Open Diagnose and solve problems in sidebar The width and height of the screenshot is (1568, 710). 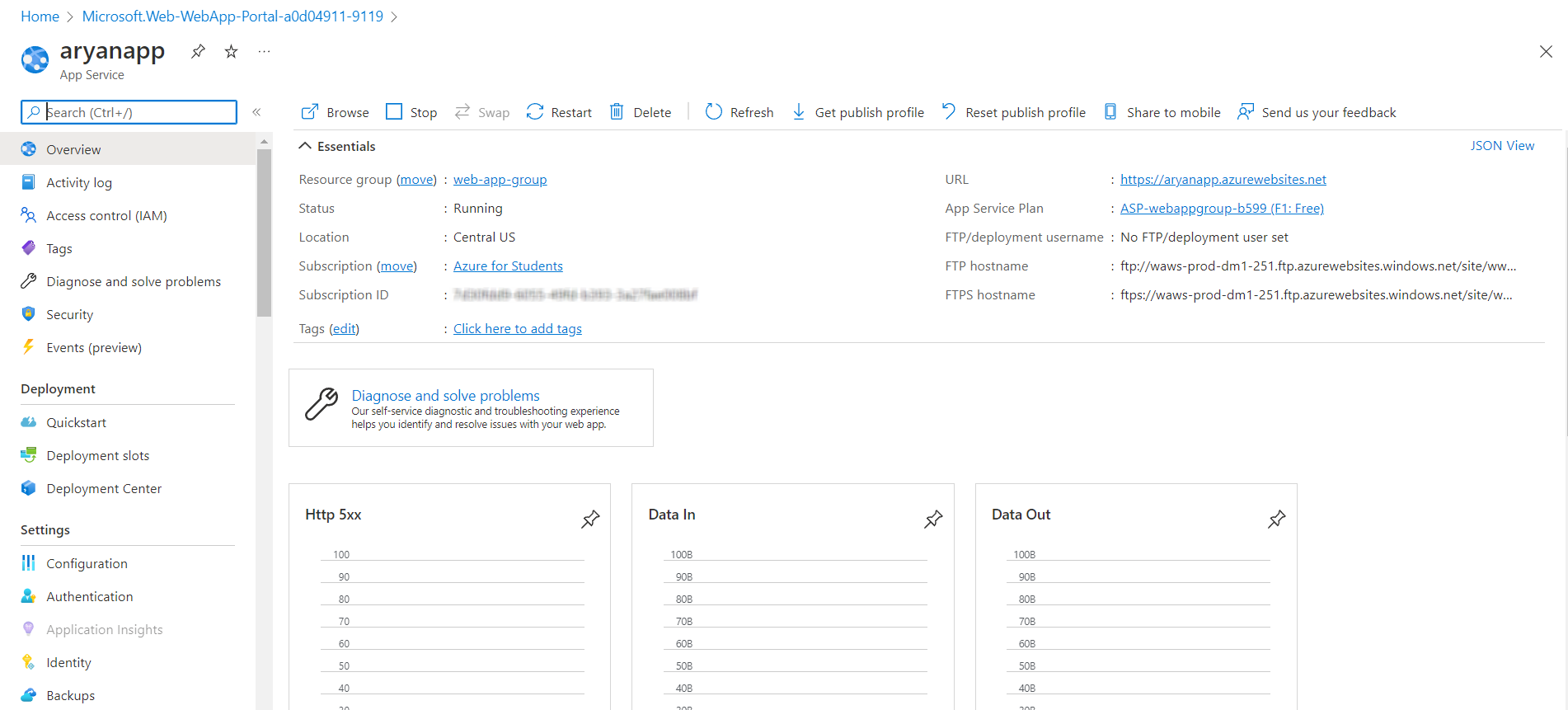[x=128, y=281]
